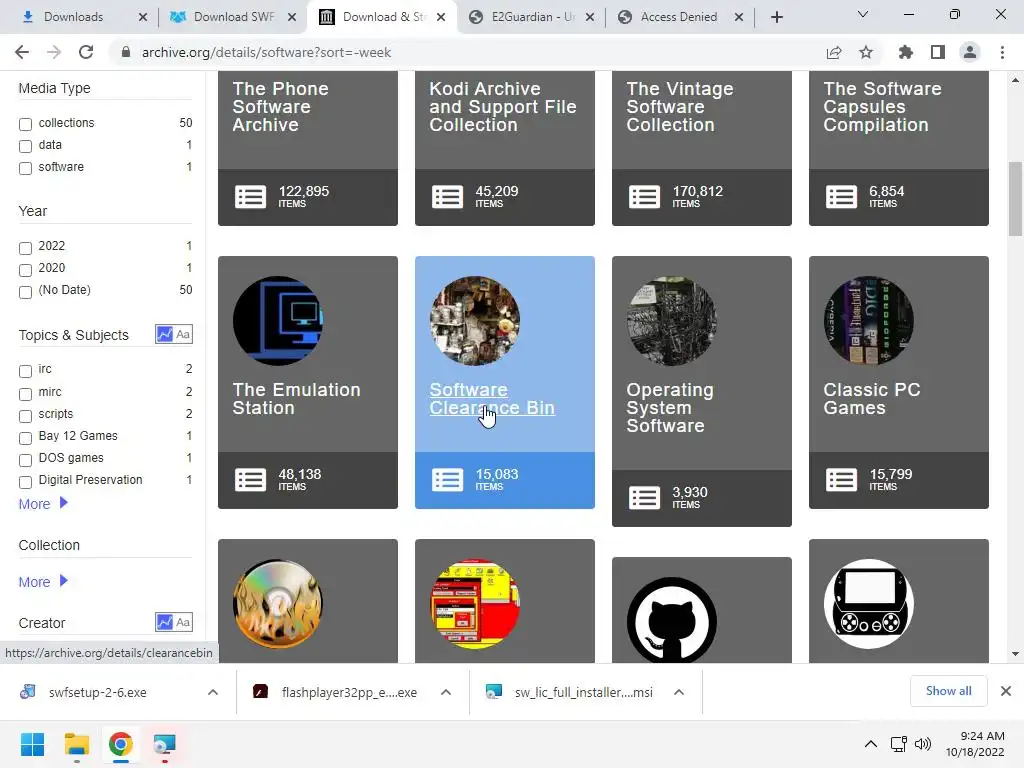Check the (No Date) year filter
The width and height of the screenshot is (1024, 768).
click(x=25, y=292)
